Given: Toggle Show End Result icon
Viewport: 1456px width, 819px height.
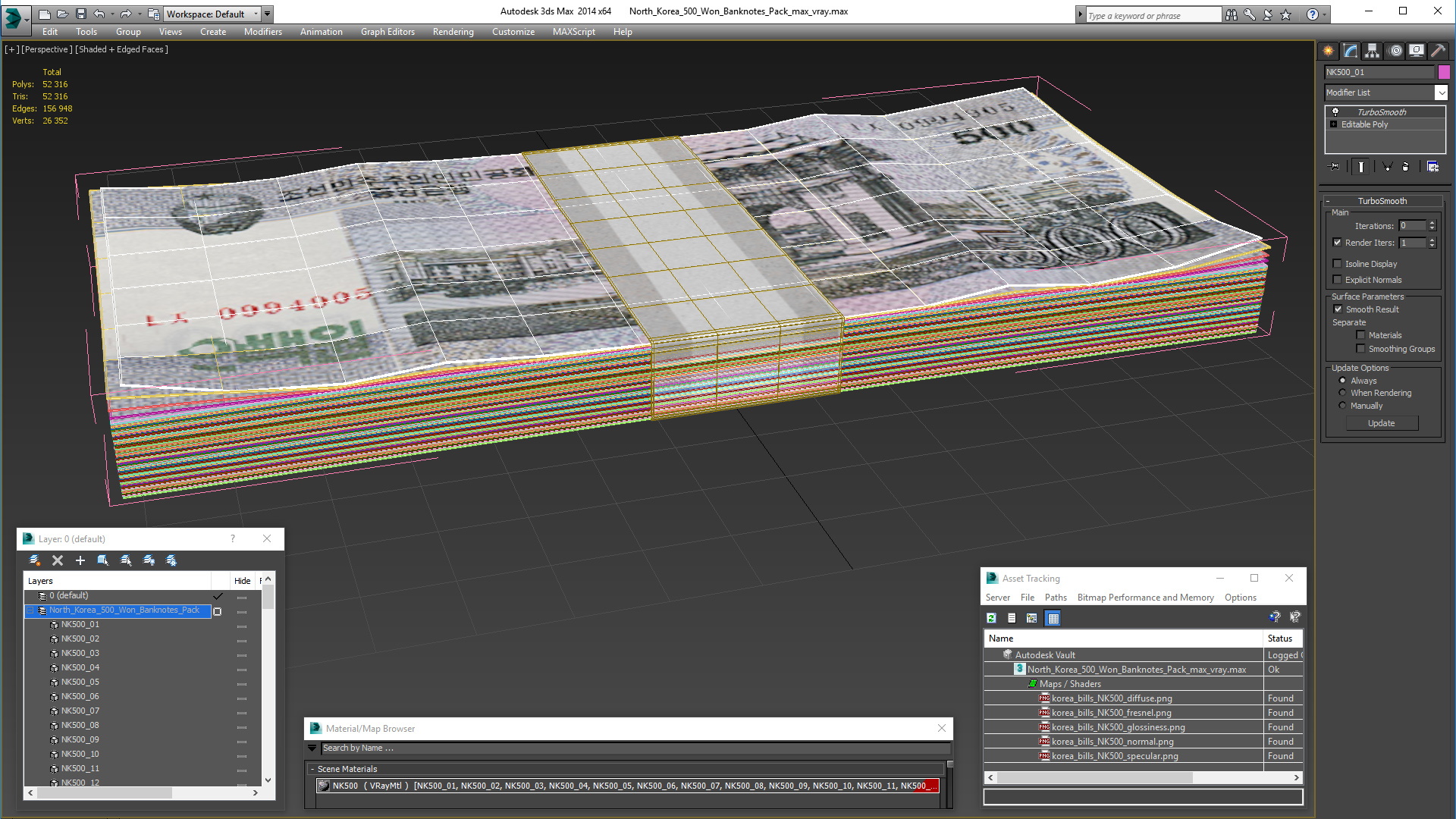Looking at the screenshot, I should 1361,167.
